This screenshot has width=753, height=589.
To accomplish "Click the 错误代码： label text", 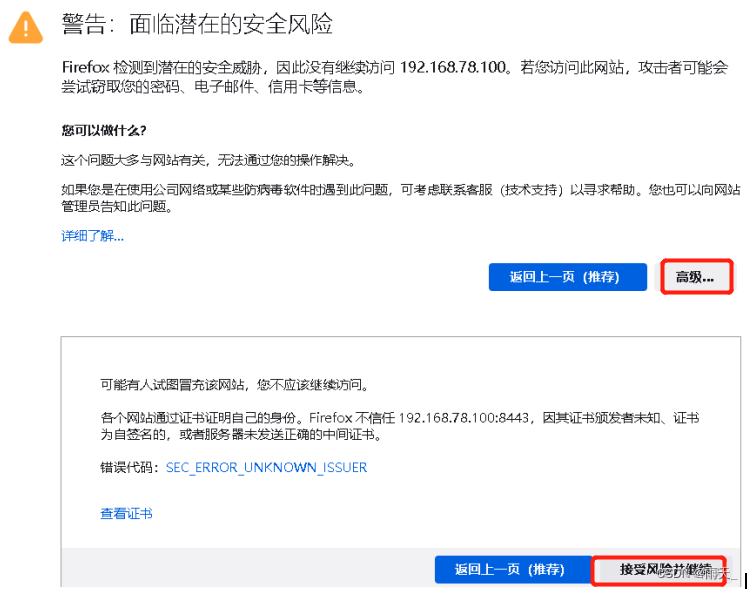I will pyautogui.click(x=130, y=467).
